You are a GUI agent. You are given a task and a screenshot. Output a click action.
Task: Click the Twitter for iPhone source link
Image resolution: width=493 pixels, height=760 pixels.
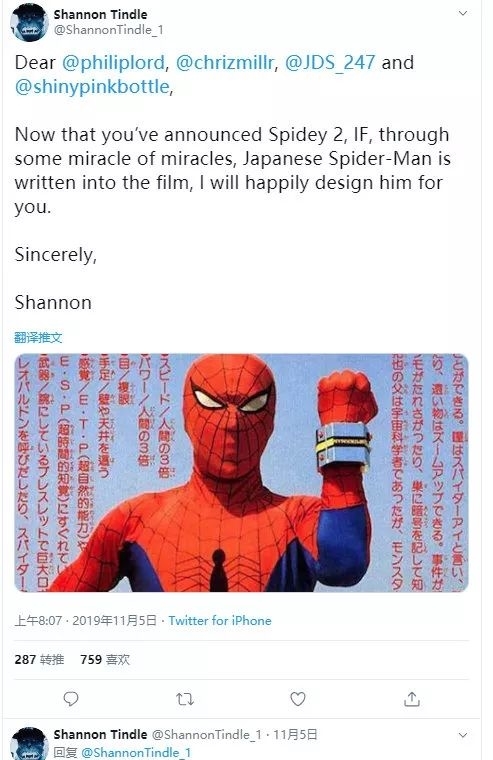(220, 620)
